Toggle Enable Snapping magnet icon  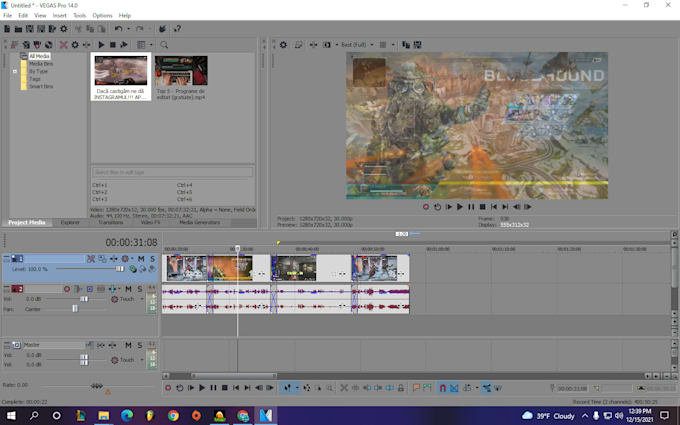tap(442, 388)
